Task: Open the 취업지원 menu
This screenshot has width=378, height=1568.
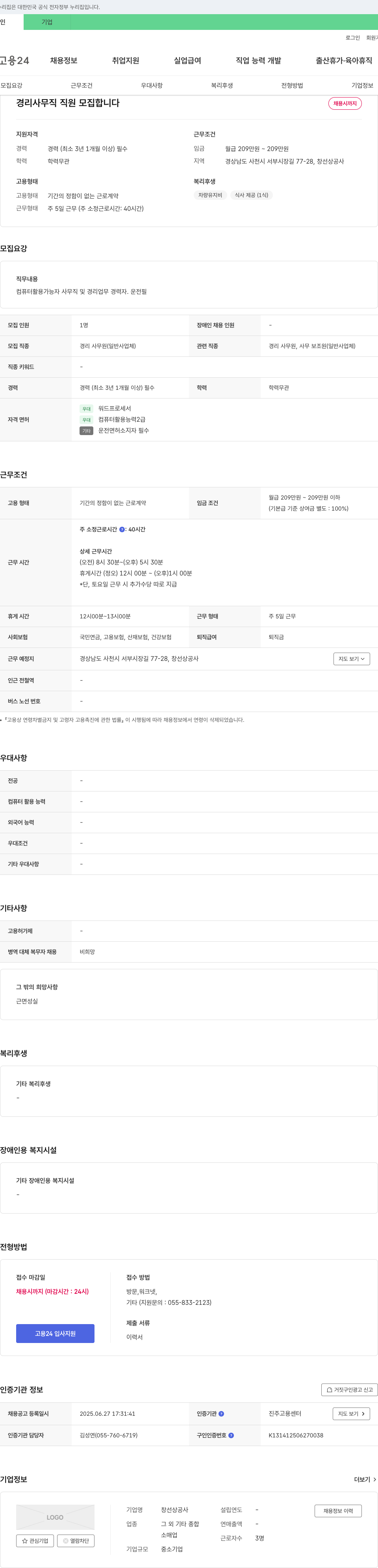Action: (126, 60)
